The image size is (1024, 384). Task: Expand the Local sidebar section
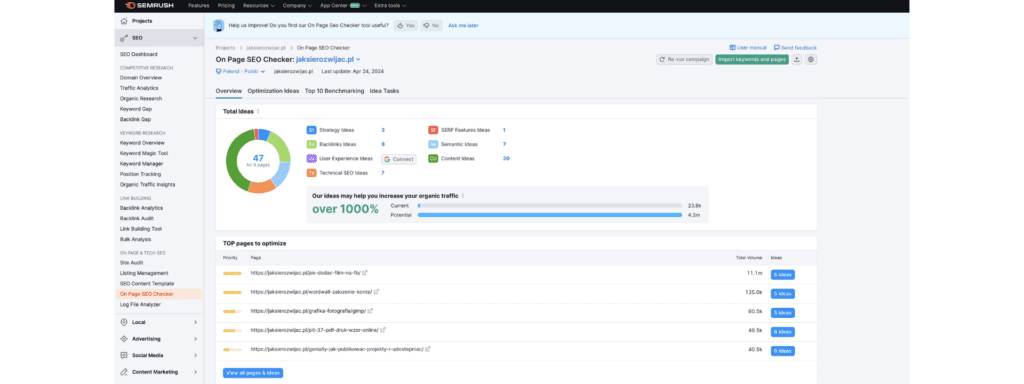(195, 322)
